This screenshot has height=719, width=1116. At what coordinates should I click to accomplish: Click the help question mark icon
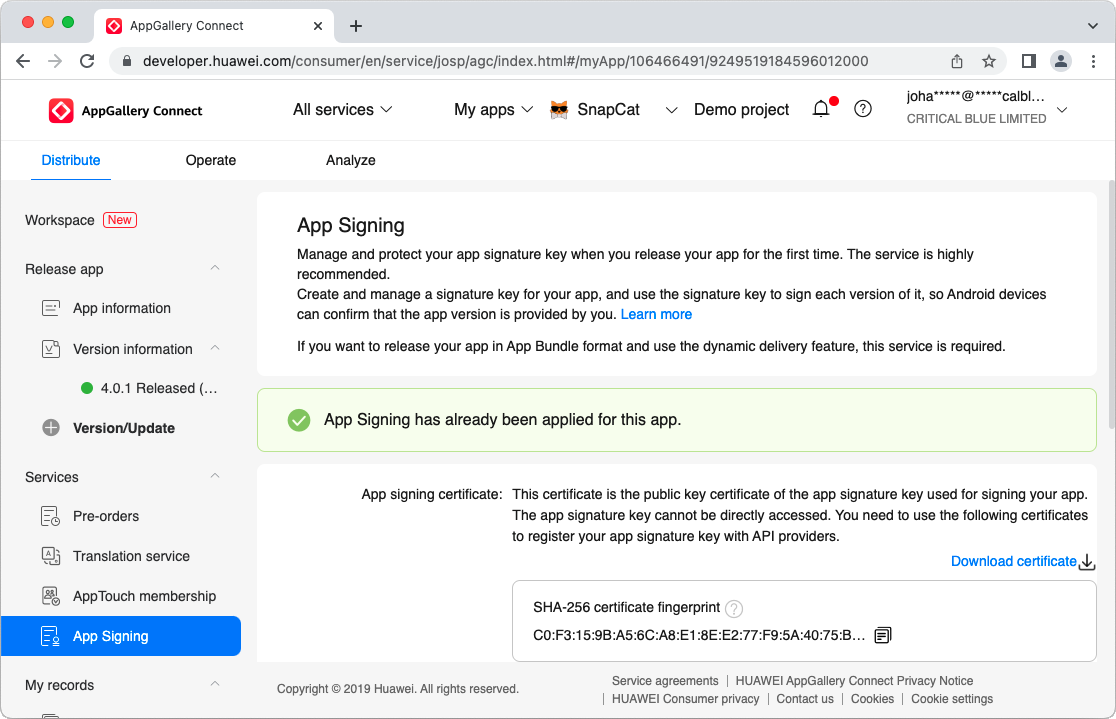(862, 108)
